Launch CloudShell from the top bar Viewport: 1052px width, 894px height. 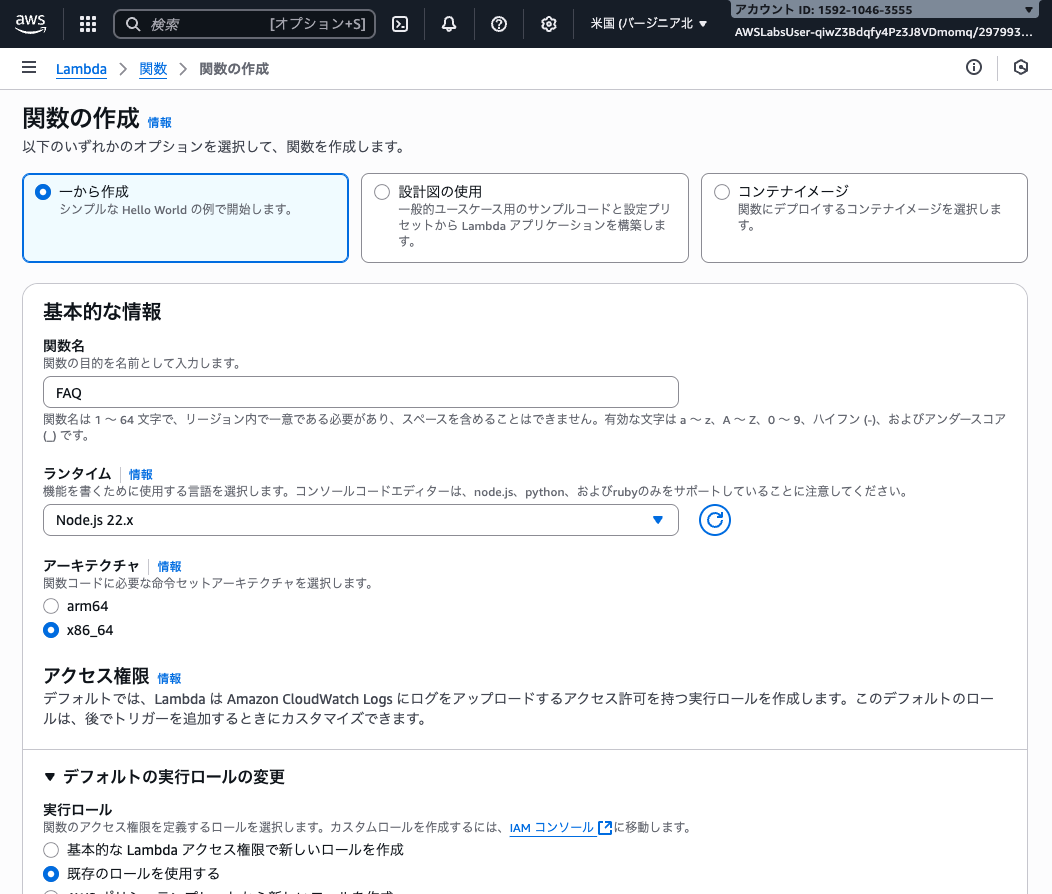tap(400, 24)
